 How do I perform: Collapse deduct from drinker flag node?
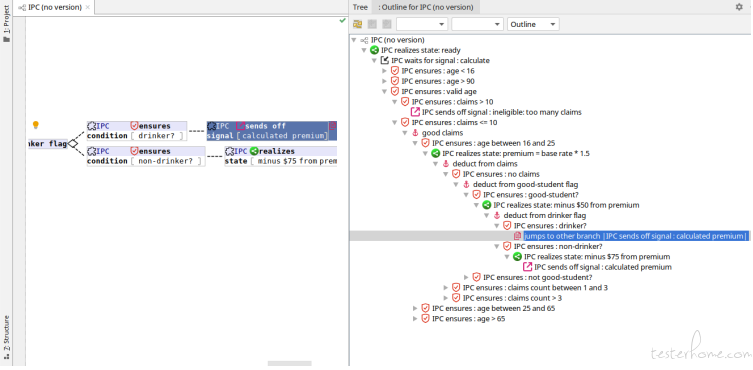[486, 215]
